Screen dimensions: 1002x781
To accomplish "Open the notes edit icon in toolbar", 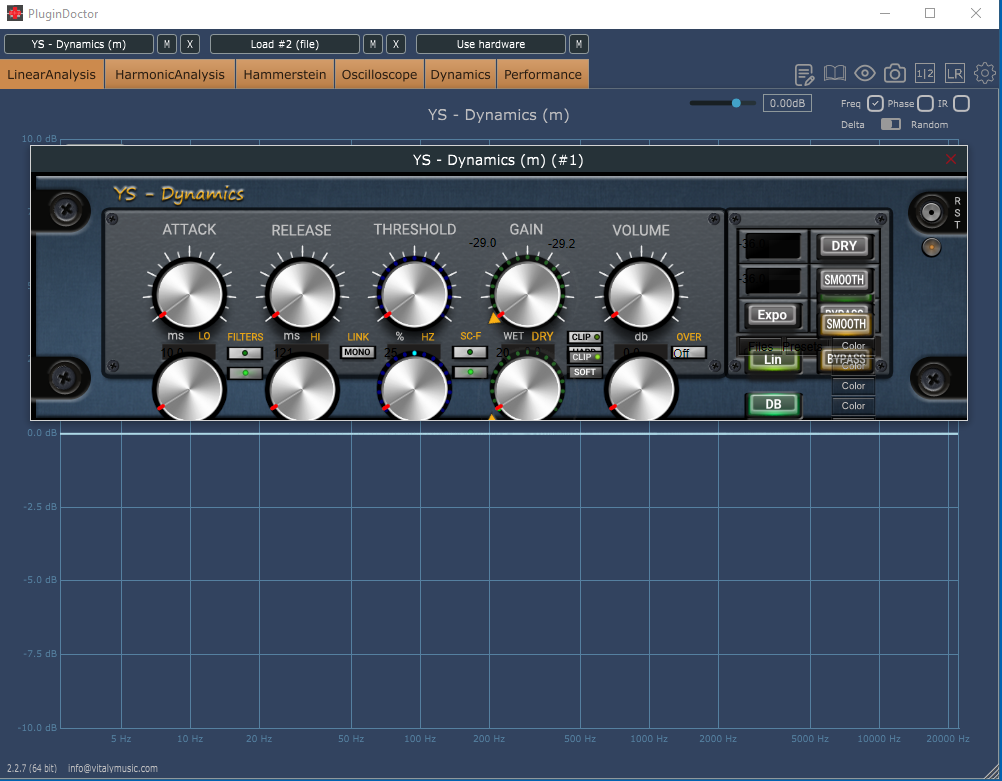I will pyautogui.click(x=805, y=74).
